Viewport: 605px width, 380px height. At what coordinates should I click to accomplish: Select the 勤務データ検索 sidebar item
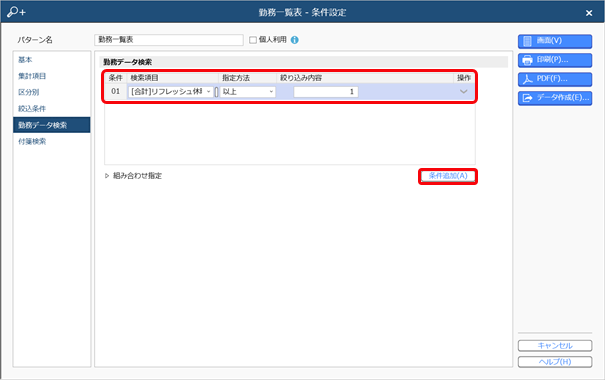(x=52, y=125)
